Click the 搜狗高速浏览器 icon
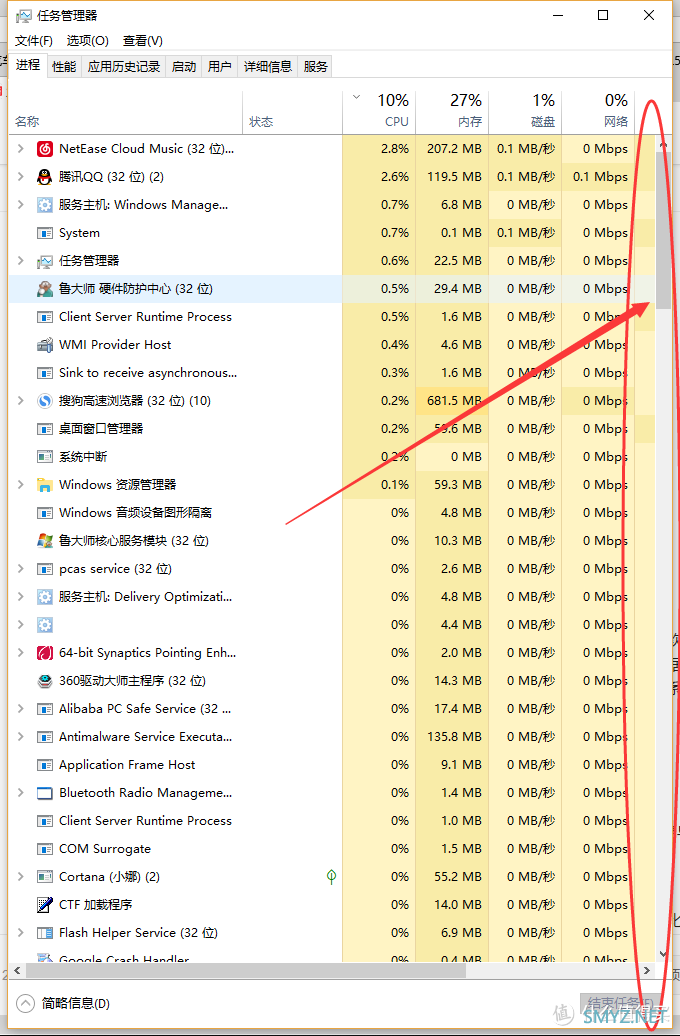This screenshot has width=680, height=1036. coord(44,400)
